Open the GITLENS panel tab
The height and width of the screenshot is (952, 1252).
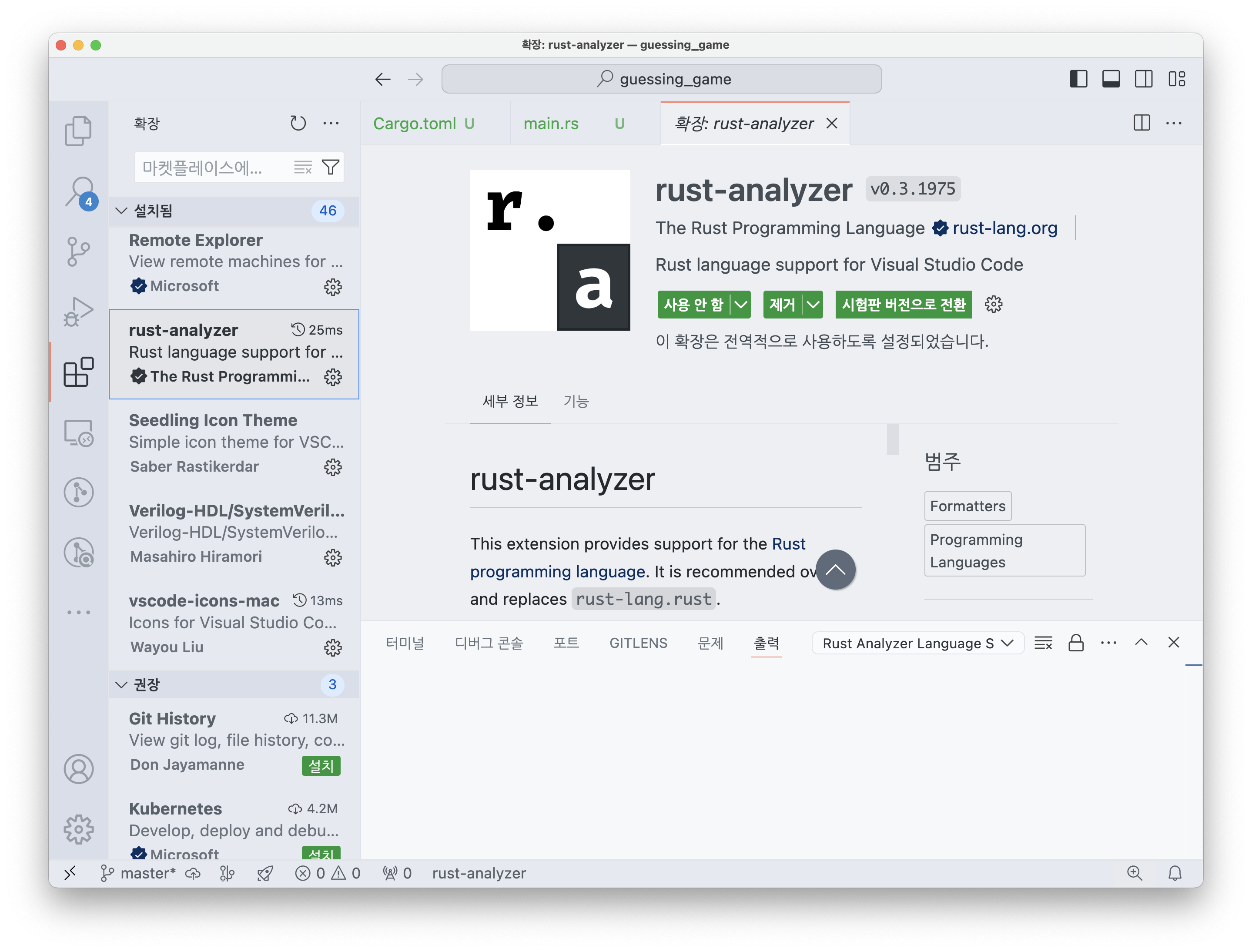click(638, 643)
